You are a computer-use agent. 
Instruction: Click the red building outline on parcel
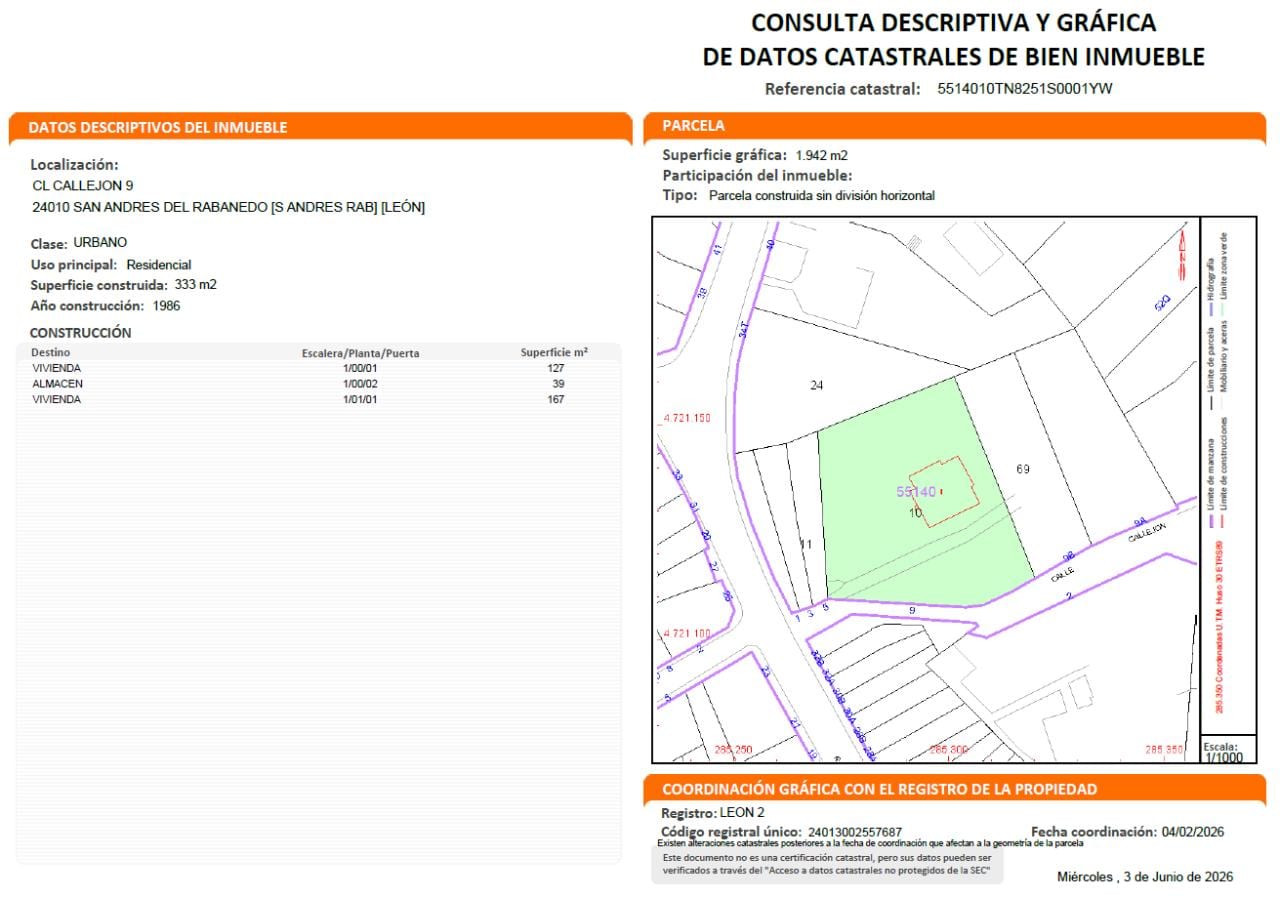pos(944,491)
